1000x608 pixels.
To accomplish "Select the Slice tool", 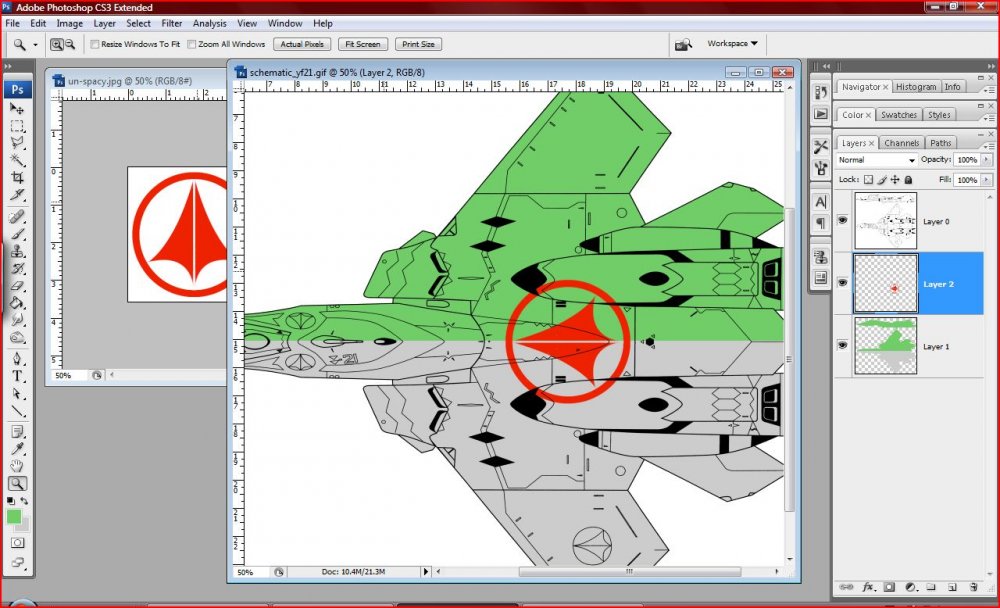I will click(17, 194).
